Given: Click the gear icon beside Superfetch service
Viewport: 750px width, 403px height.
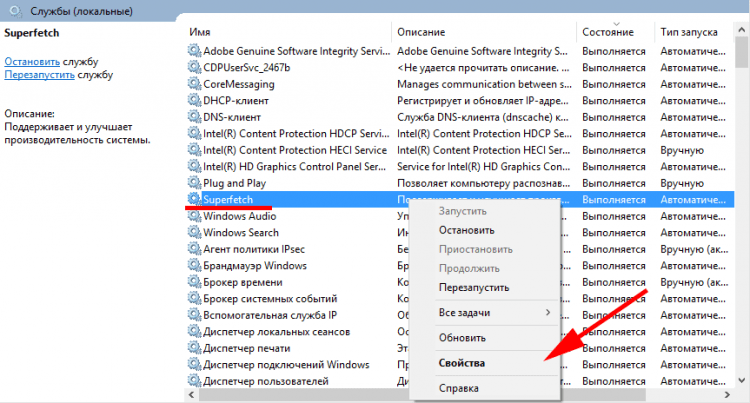Looking at the screenshot, I should coord(194,199).
